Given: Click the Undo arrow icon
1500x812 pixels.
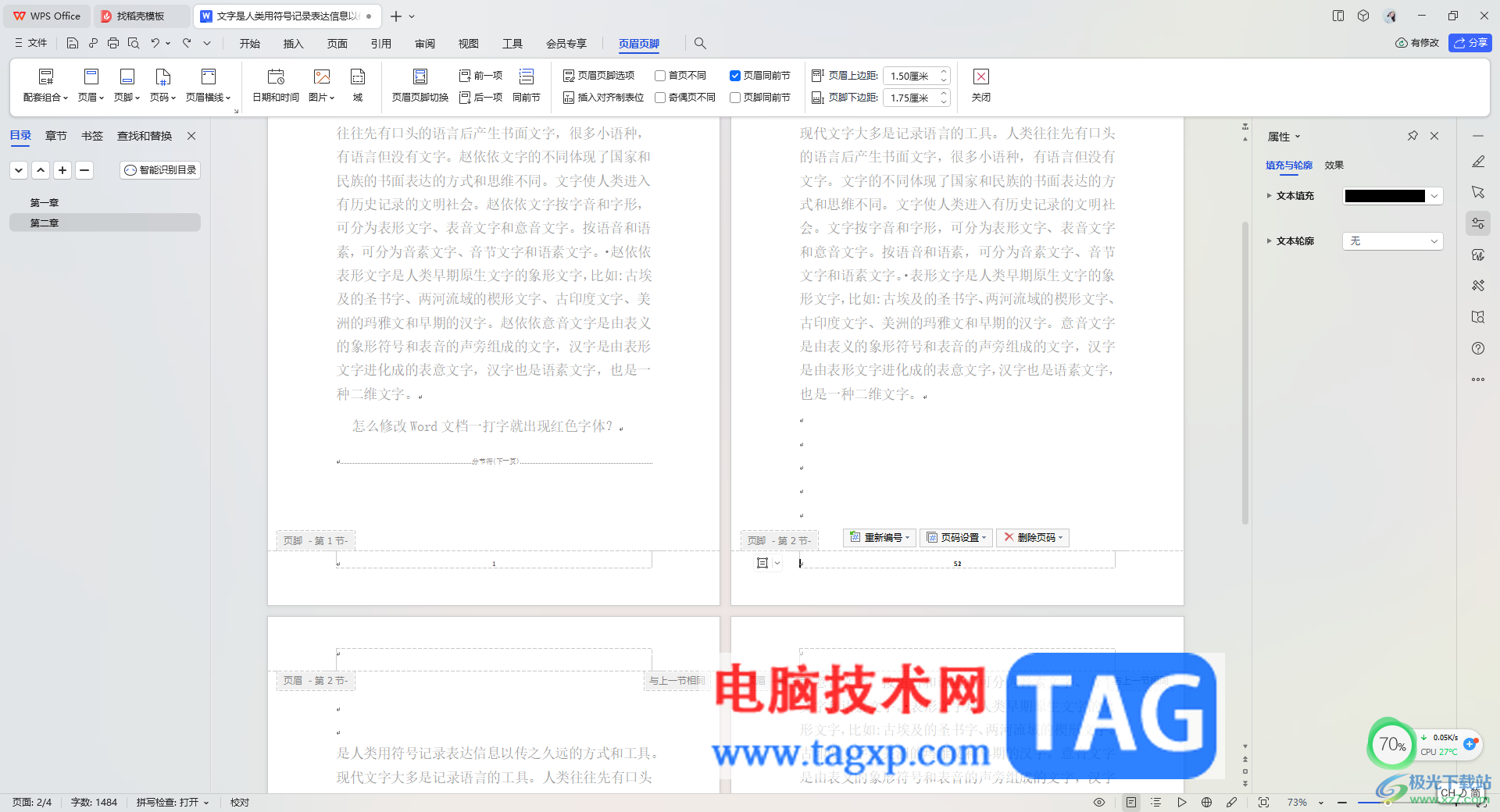Looking at the screenshot, I should tap(155, 43).
